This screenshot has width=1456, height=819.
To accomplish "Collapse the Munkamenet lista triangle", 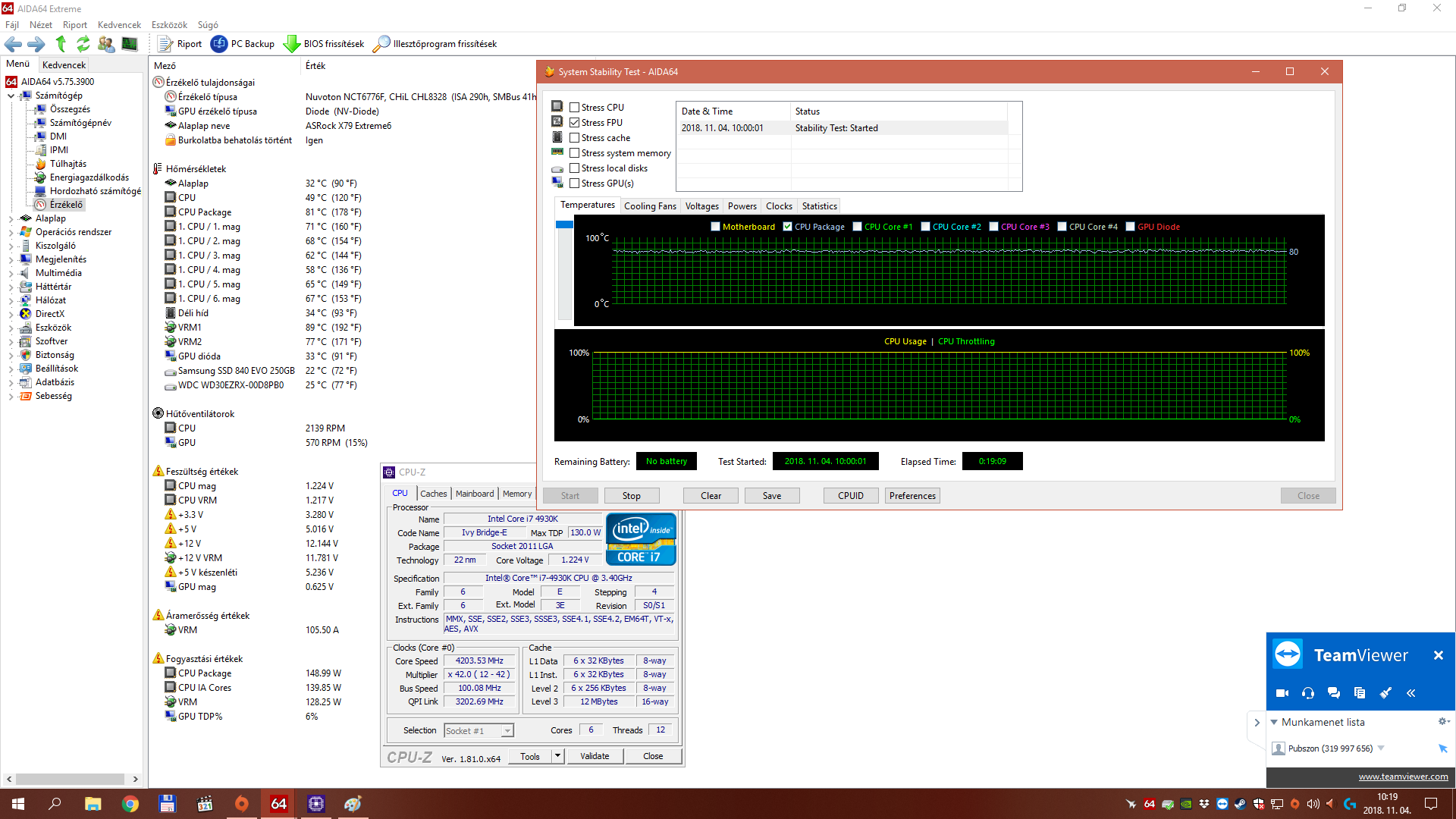I will pyautogui.click(x=1274, y=722).
